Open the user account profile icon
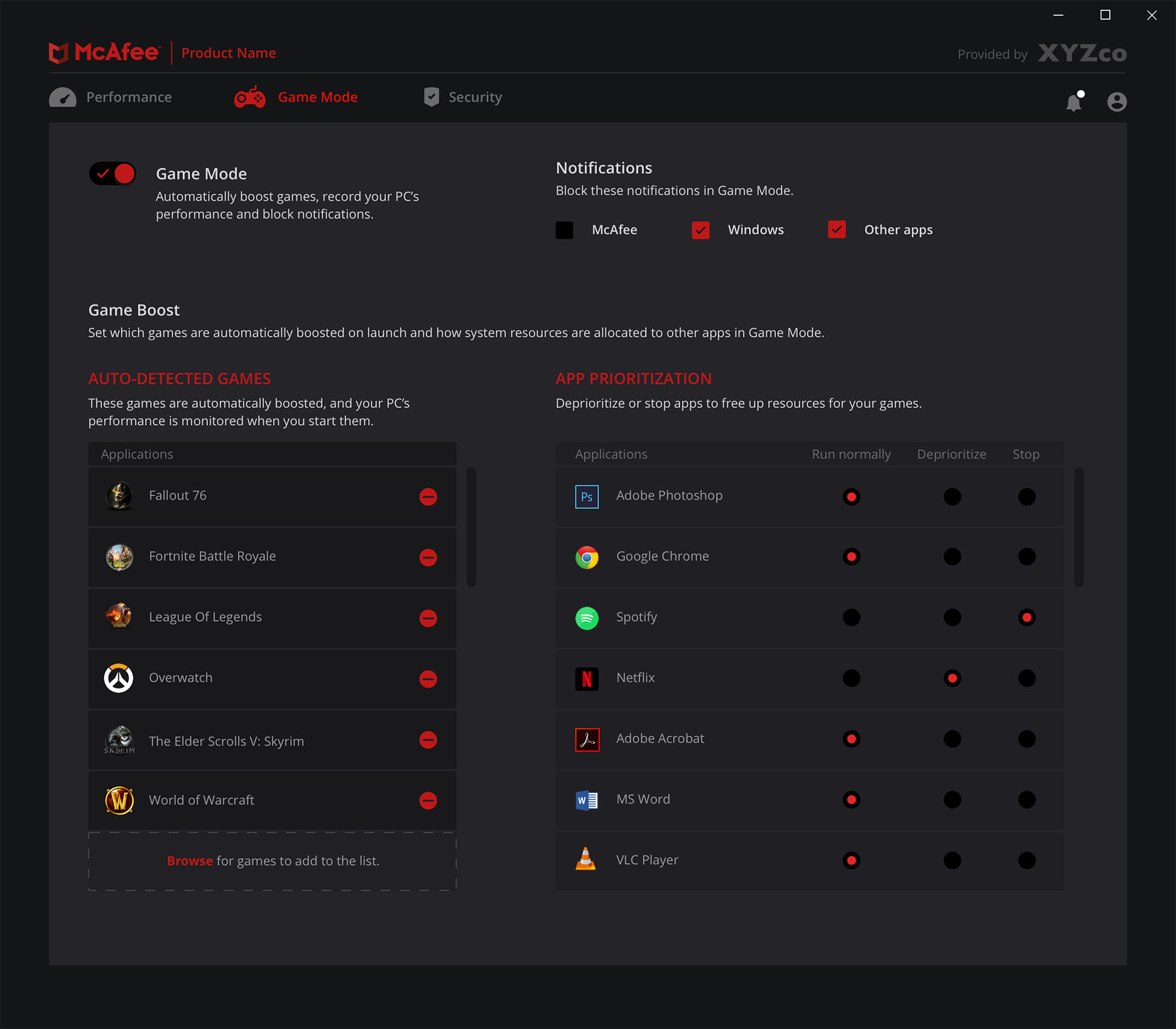 [1117, 102]
